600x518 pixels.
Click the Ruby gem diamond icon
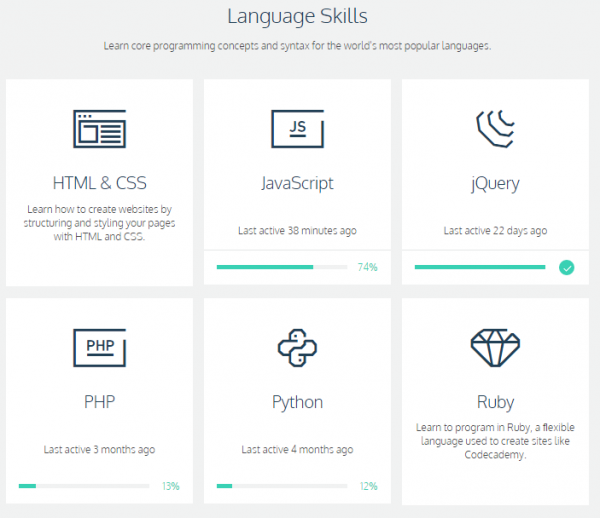(495, 348)
